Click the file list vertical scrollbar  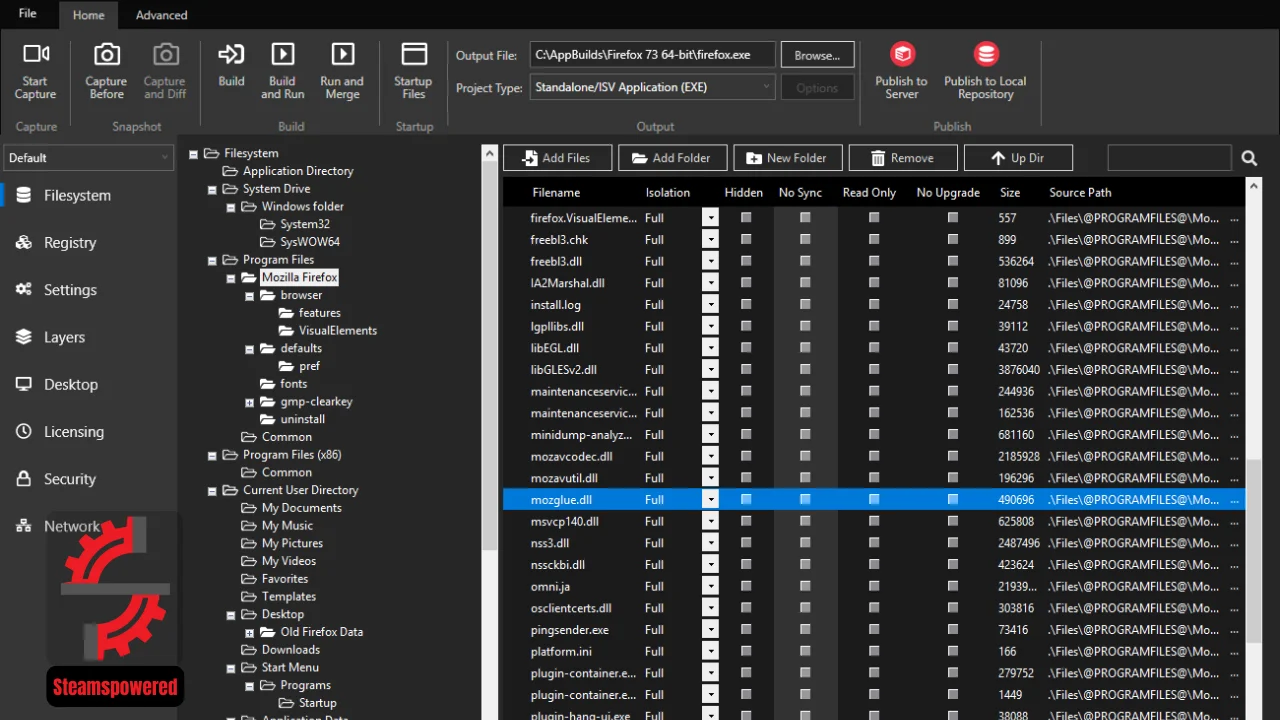pos(1254,550)
